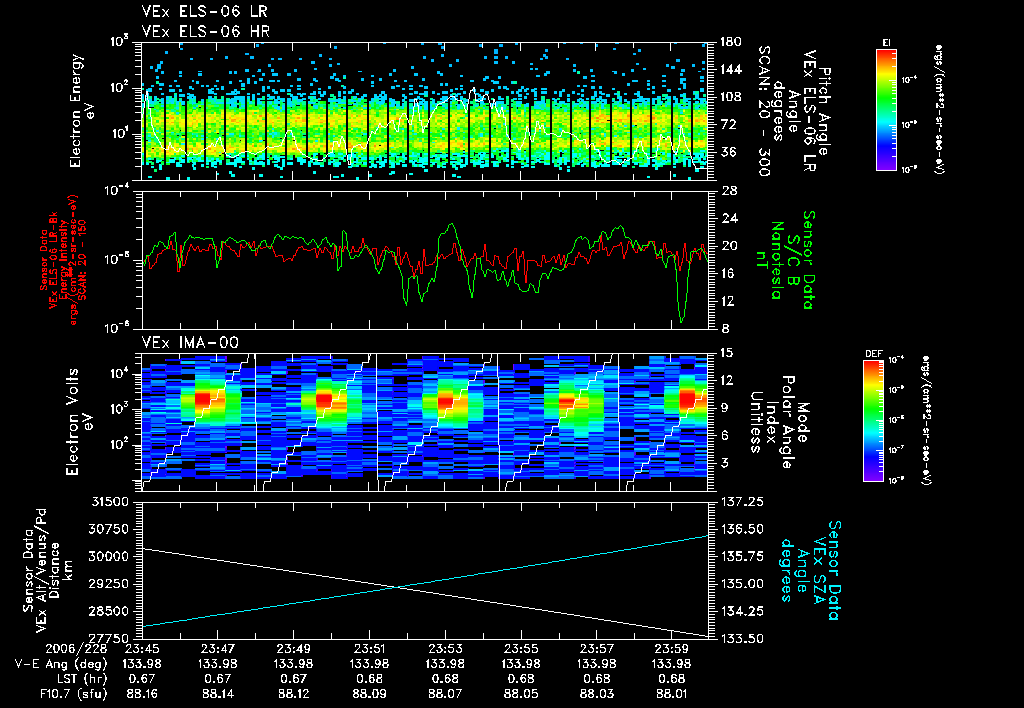Select the F10.7 value 88.14
The width and height of the screenshot is (1024, 708).
[x=217, y=694]
